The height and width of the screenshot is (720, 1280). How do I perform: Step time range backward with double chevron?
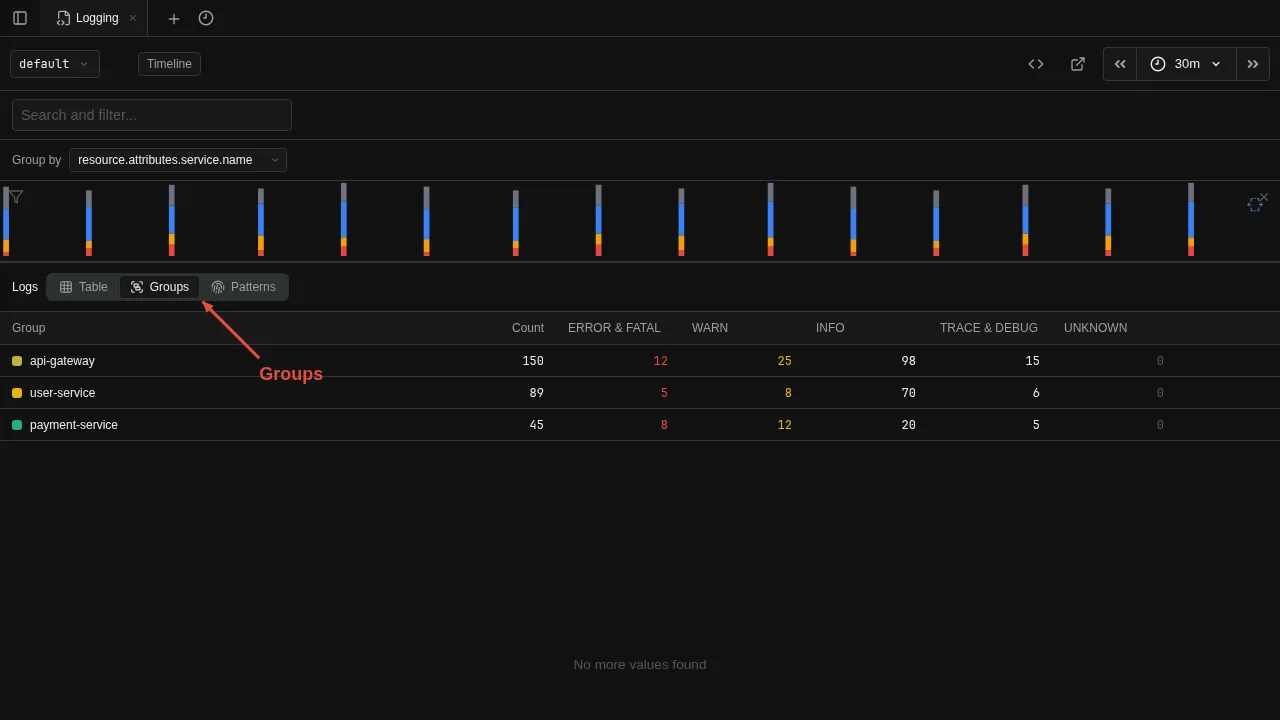coord(1120,64)
